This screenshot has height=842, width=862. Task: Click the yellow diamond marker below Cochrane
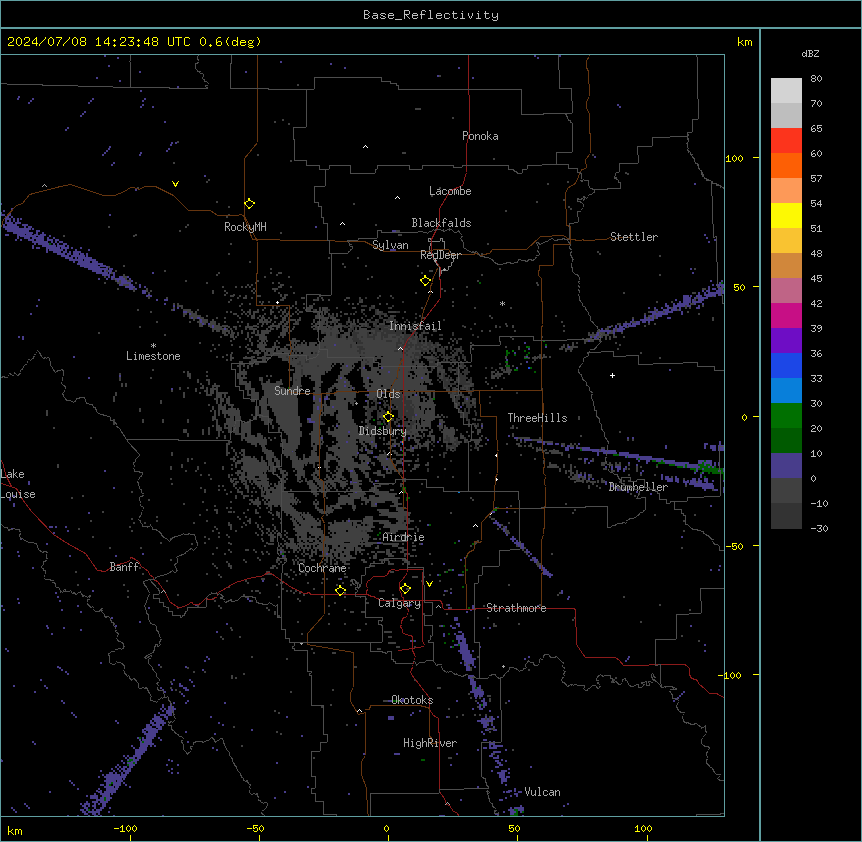[340, 590]
